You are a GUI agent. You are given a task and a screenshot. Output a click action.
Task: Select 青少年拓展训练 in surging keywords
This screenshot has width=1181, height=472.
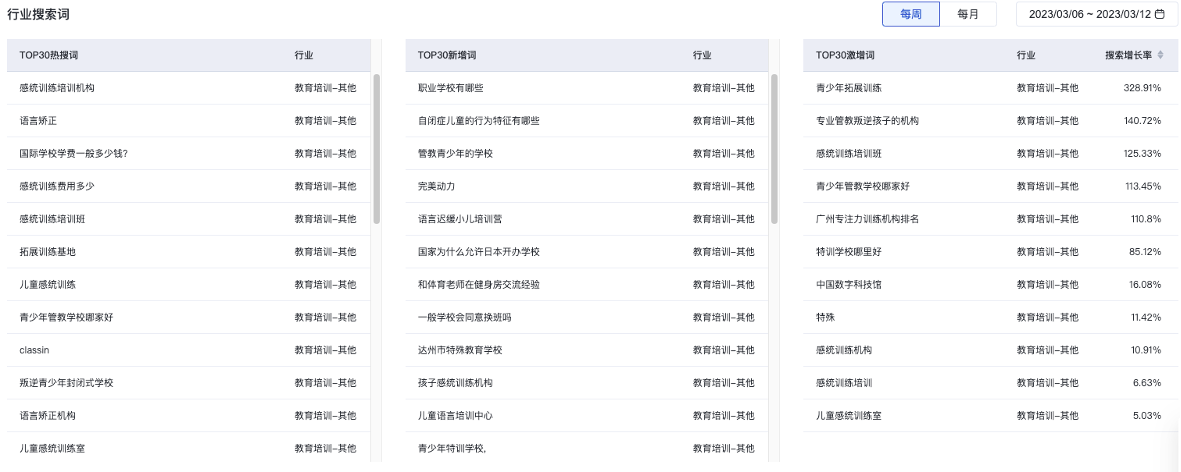(x=849, y=88)
